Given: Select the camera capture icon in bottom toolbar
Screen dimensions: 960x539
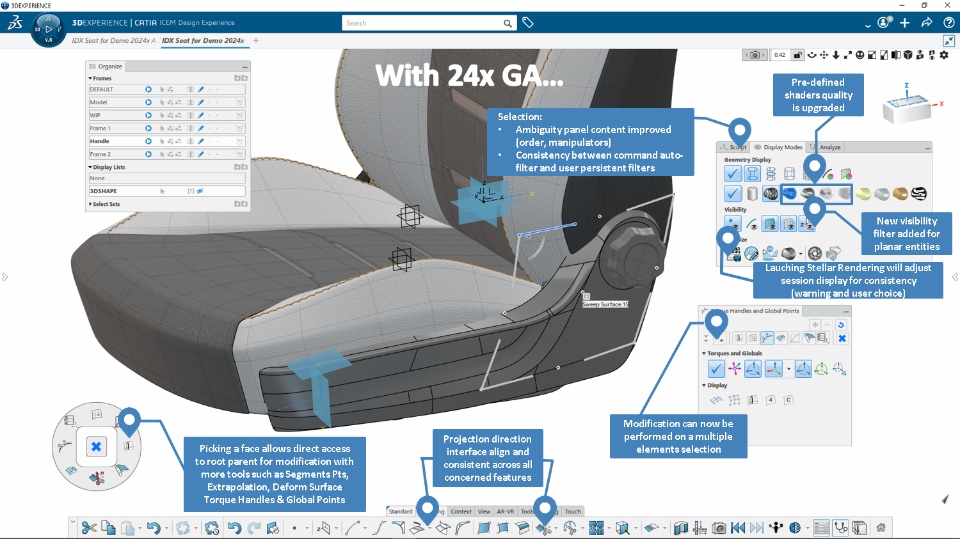Looking at the screenshot, I should 719,527.
